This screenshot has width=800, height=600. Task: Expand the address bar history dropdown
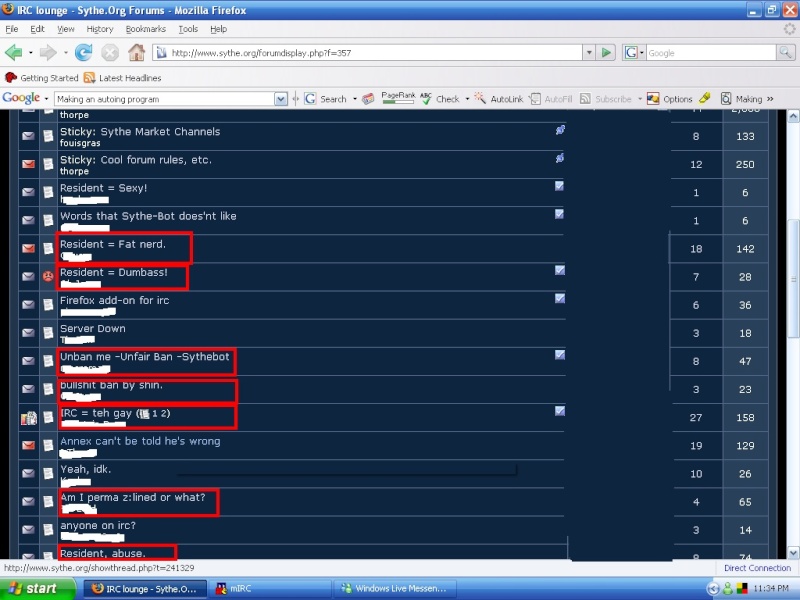[x=589, y=53]
